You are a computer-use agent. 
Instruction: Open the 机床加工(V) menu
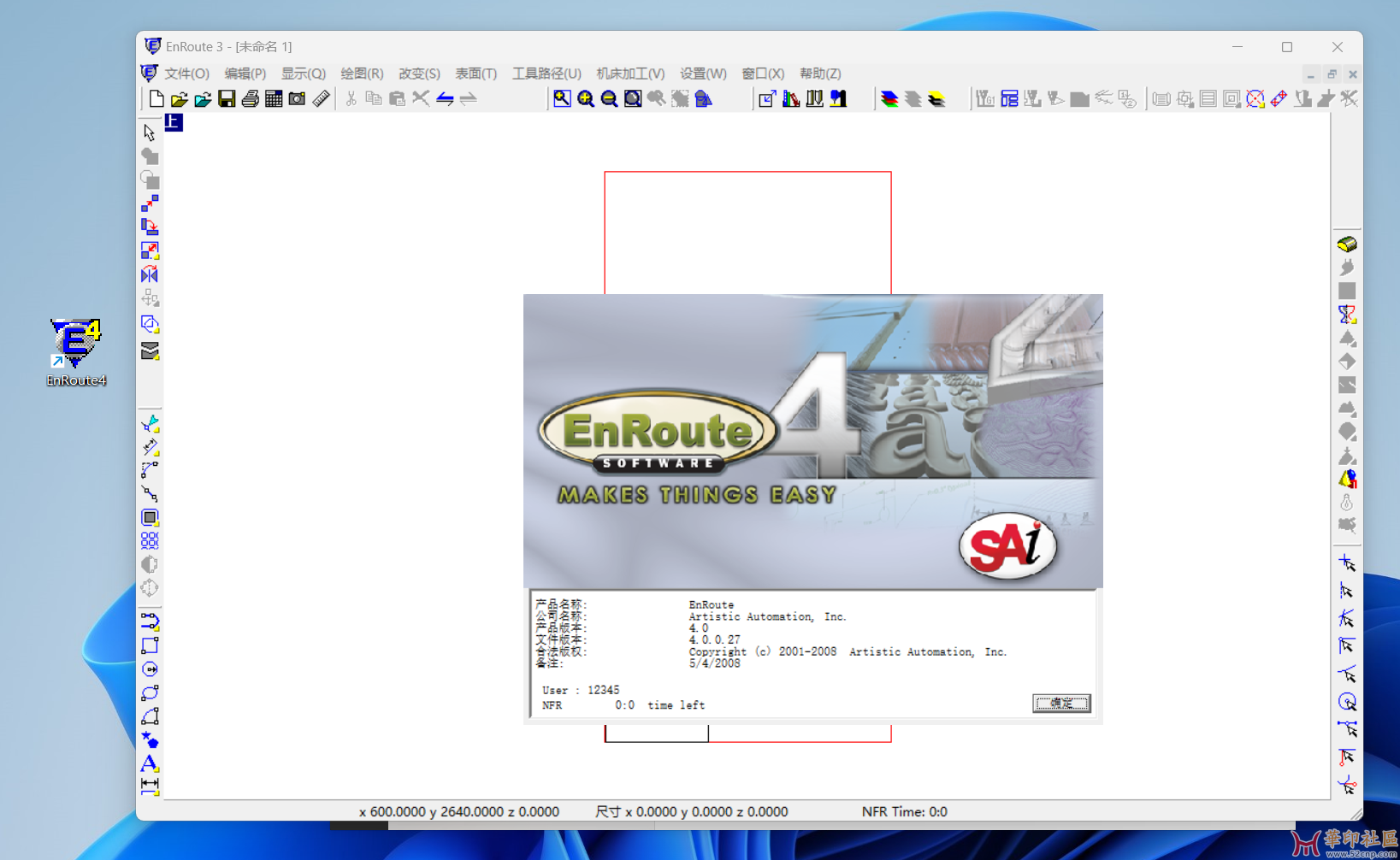click(x=630, y=74)
